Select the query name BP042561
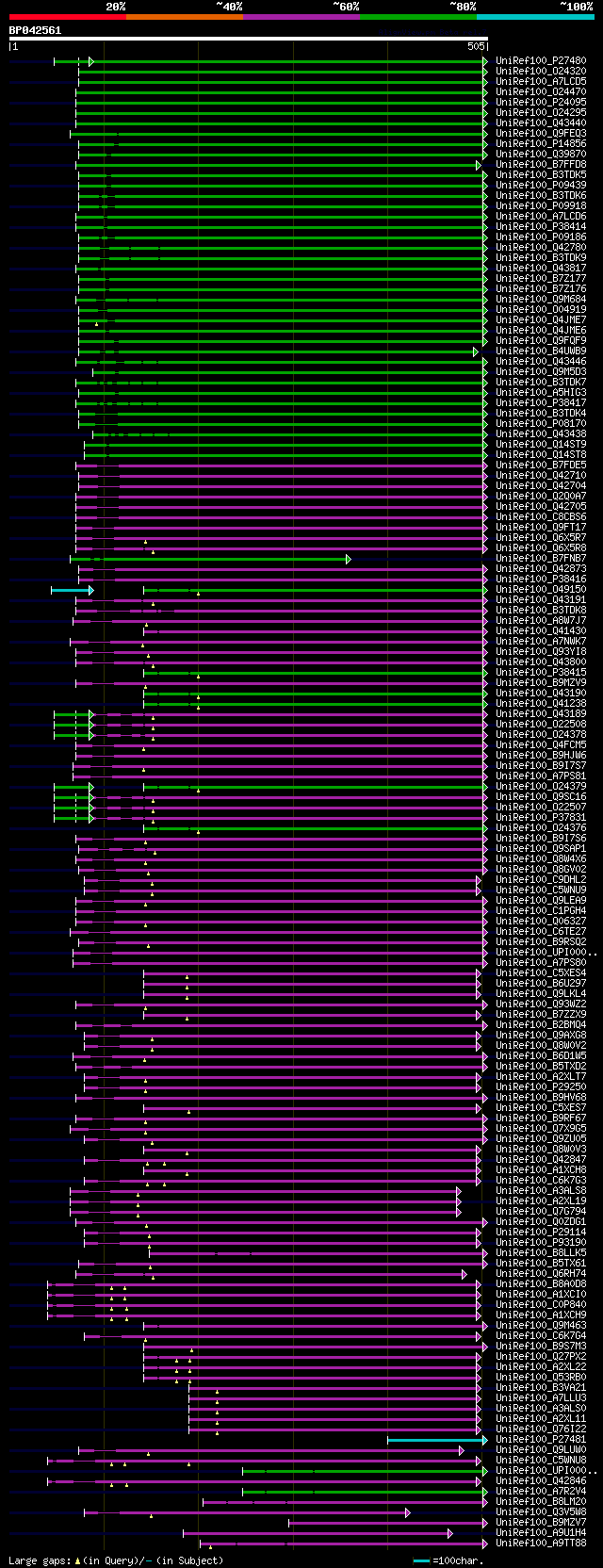Image resolution: width=603 pixels, height=1568 pixels. [x=35, y=30]
